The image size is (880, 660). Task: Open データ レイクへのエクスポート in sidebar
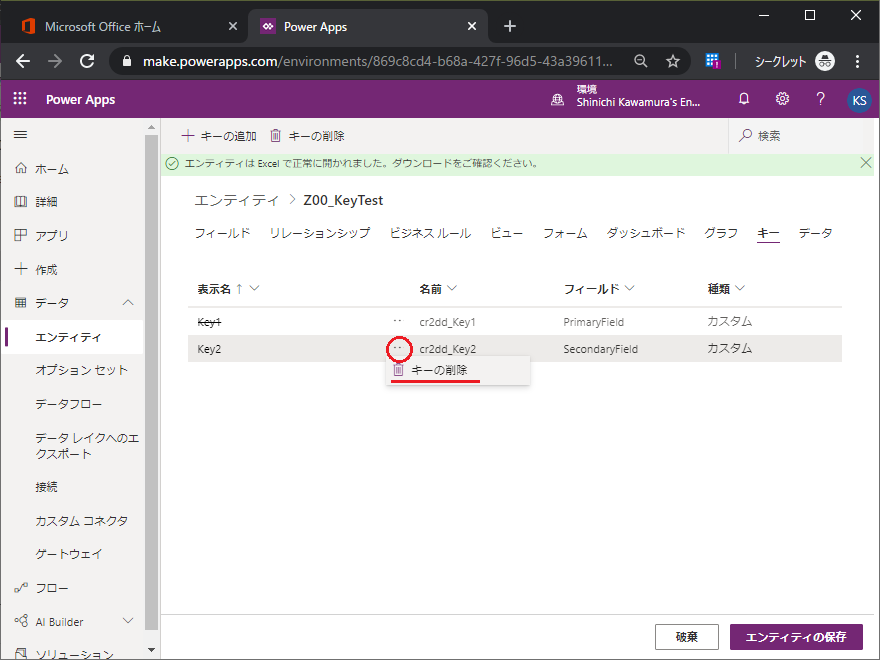tap(87, 446)
